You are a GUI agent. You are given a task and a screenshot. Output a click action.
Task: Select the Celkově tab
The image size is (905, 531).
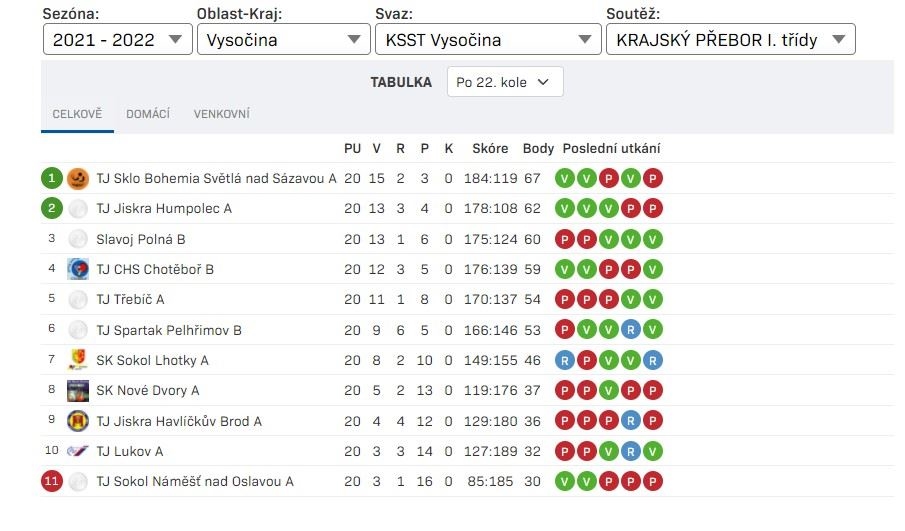pos(77,114)
